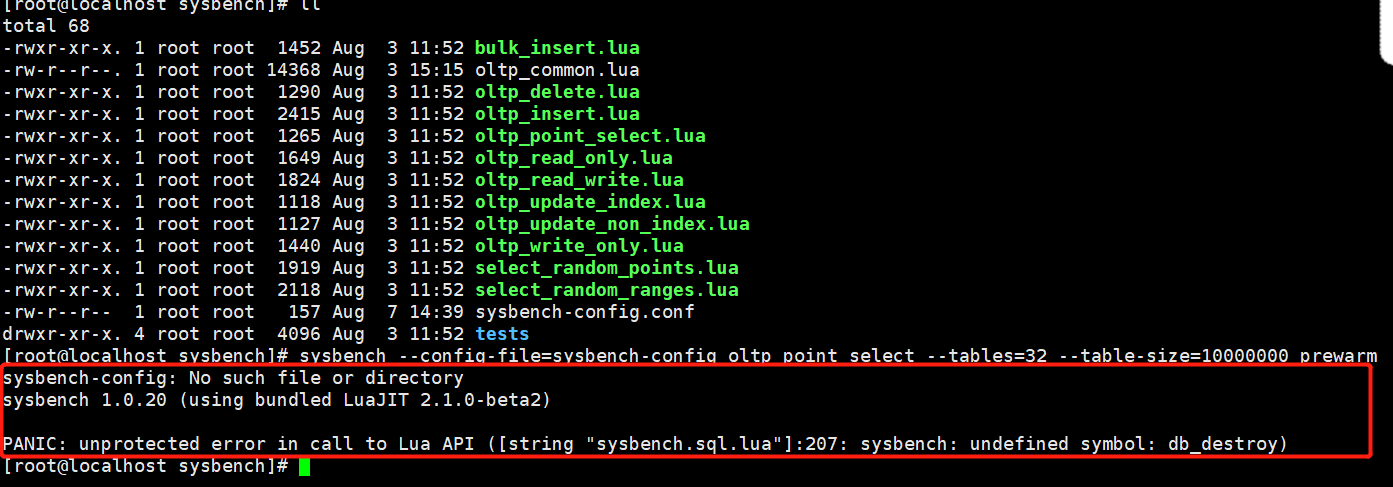This screenshot has width=1393, height=487.
Task: Click the sysbench-config.conf file name
Action: coord(584,312)
